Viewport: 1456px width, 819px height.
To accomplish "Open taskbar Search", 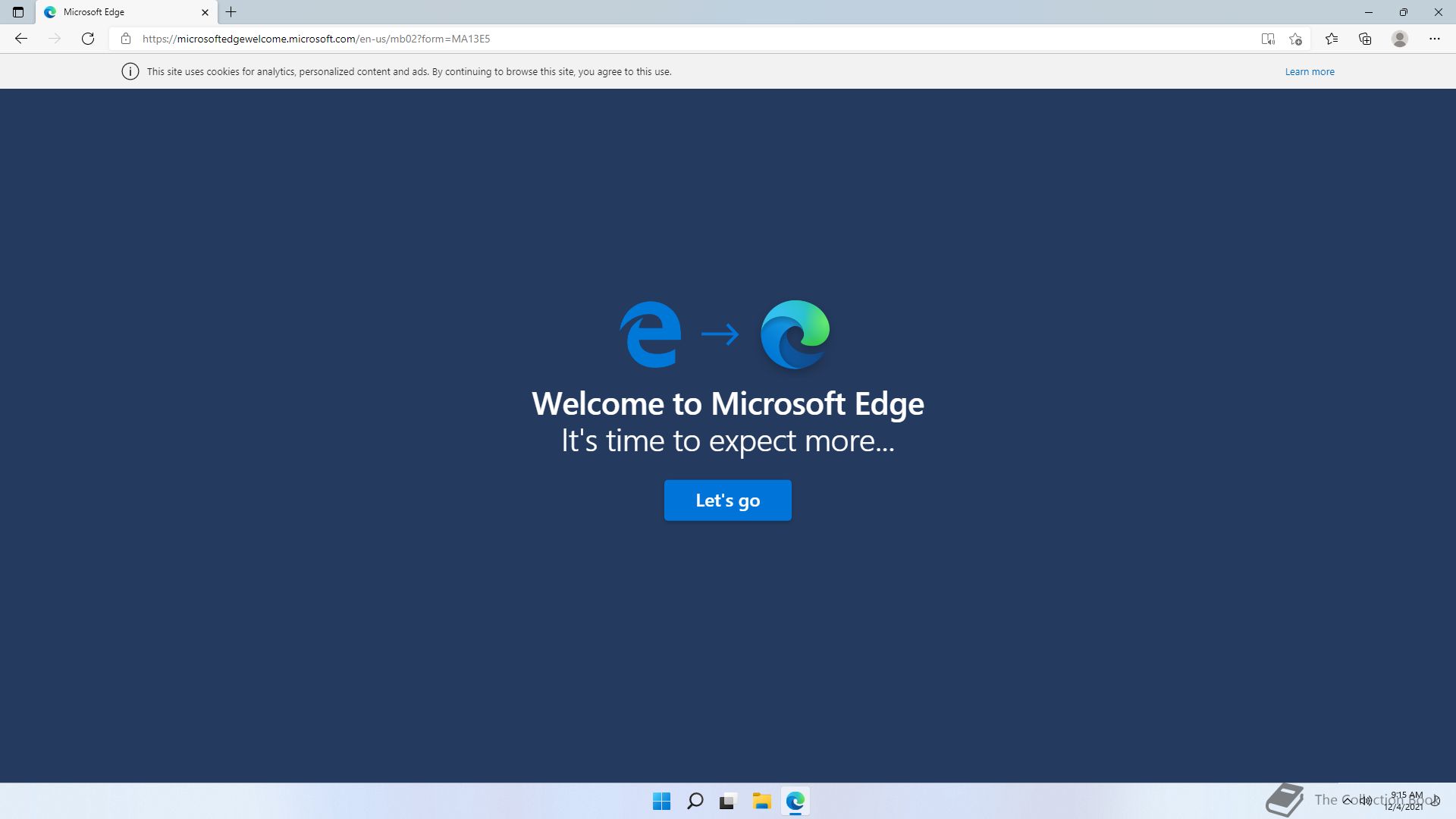I will coord(695,801).
